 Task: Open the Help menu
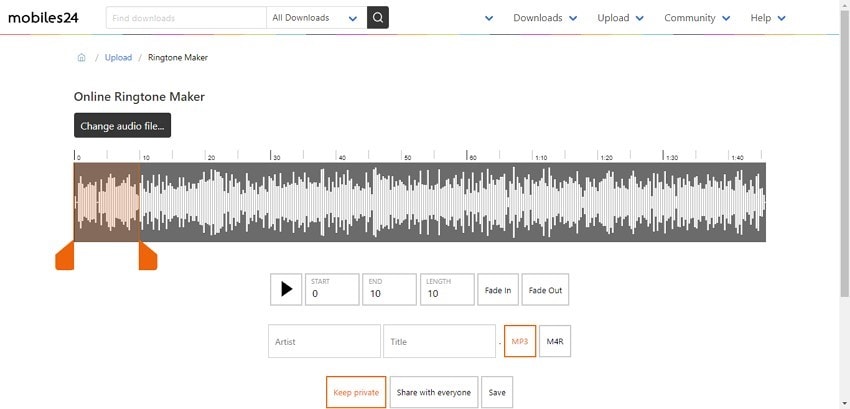click(x=768, y=18)
